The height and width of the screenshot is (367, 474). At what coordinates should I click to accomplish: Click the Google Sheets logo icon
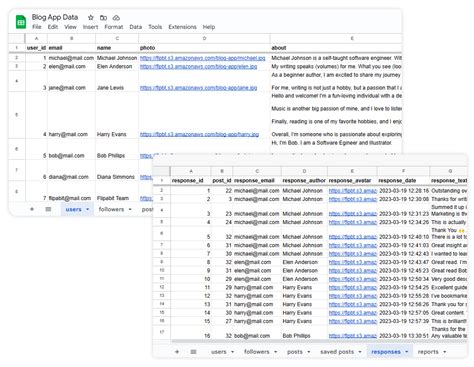(21, 22)
